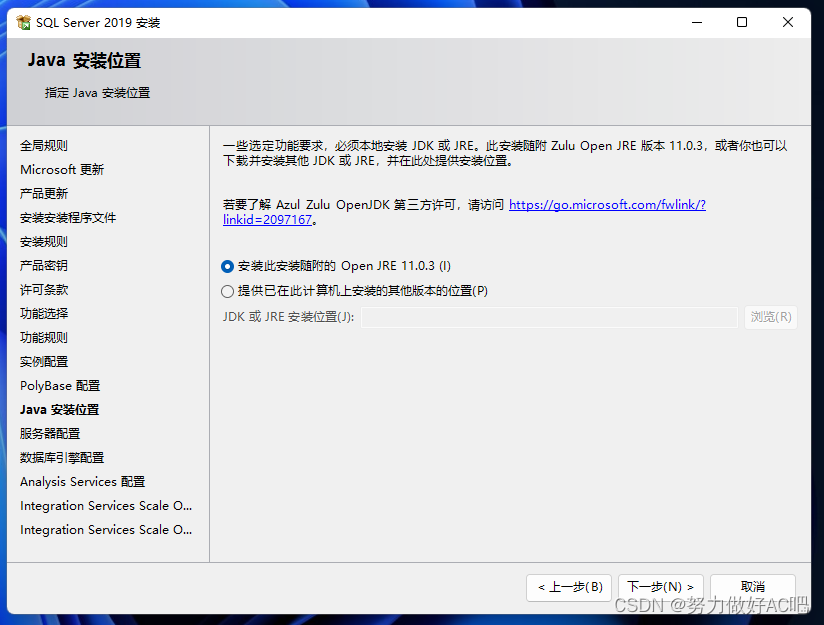Image resolution: width=824 pixels, height=625 pixels.
Task: Minimize the SQL Server 2019 setup window
Action: 697,23
